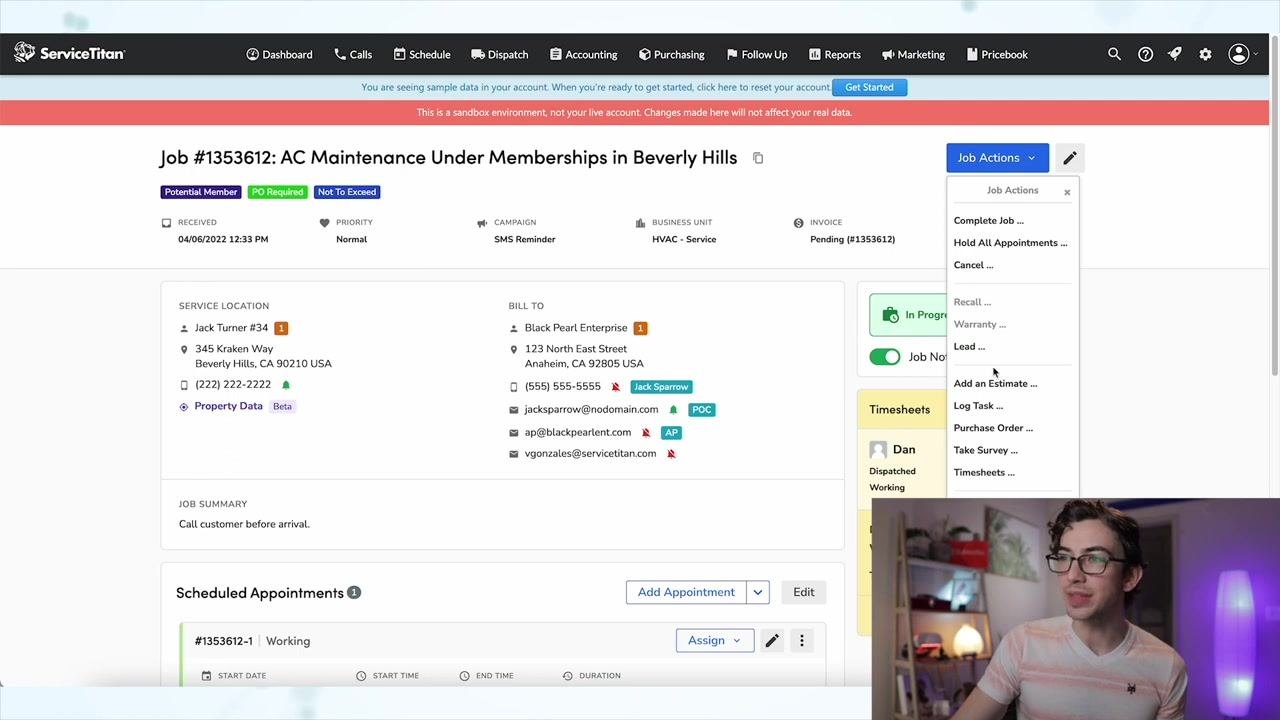The height and width of the screenshot is (720, 1280).
Task: Click the muted bell beside vgonzales@servicetitan.com
Action: 671,454
